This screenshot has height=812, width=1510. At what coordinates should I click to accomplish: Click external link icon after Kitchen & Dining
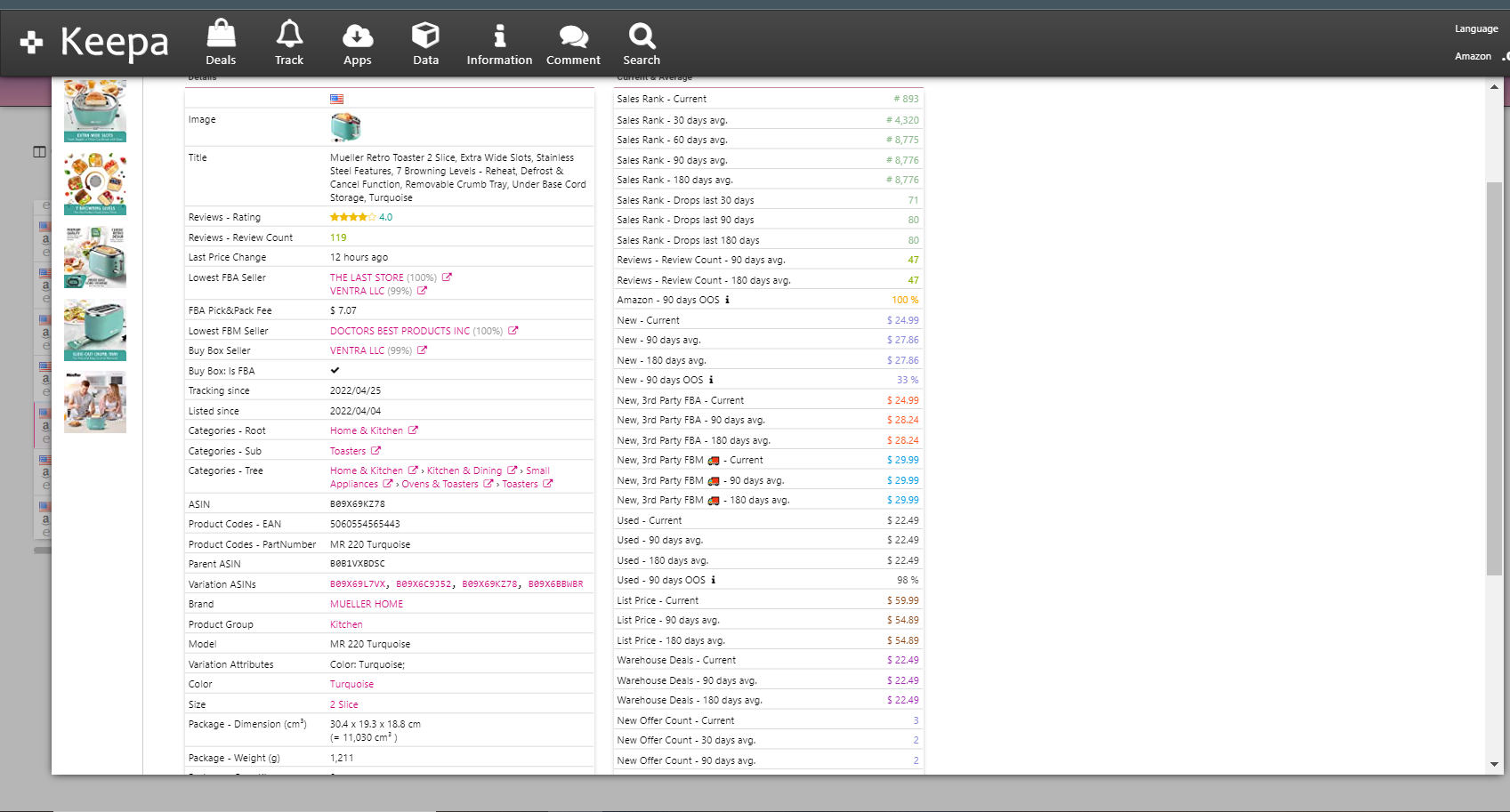[x=512, y=470]
